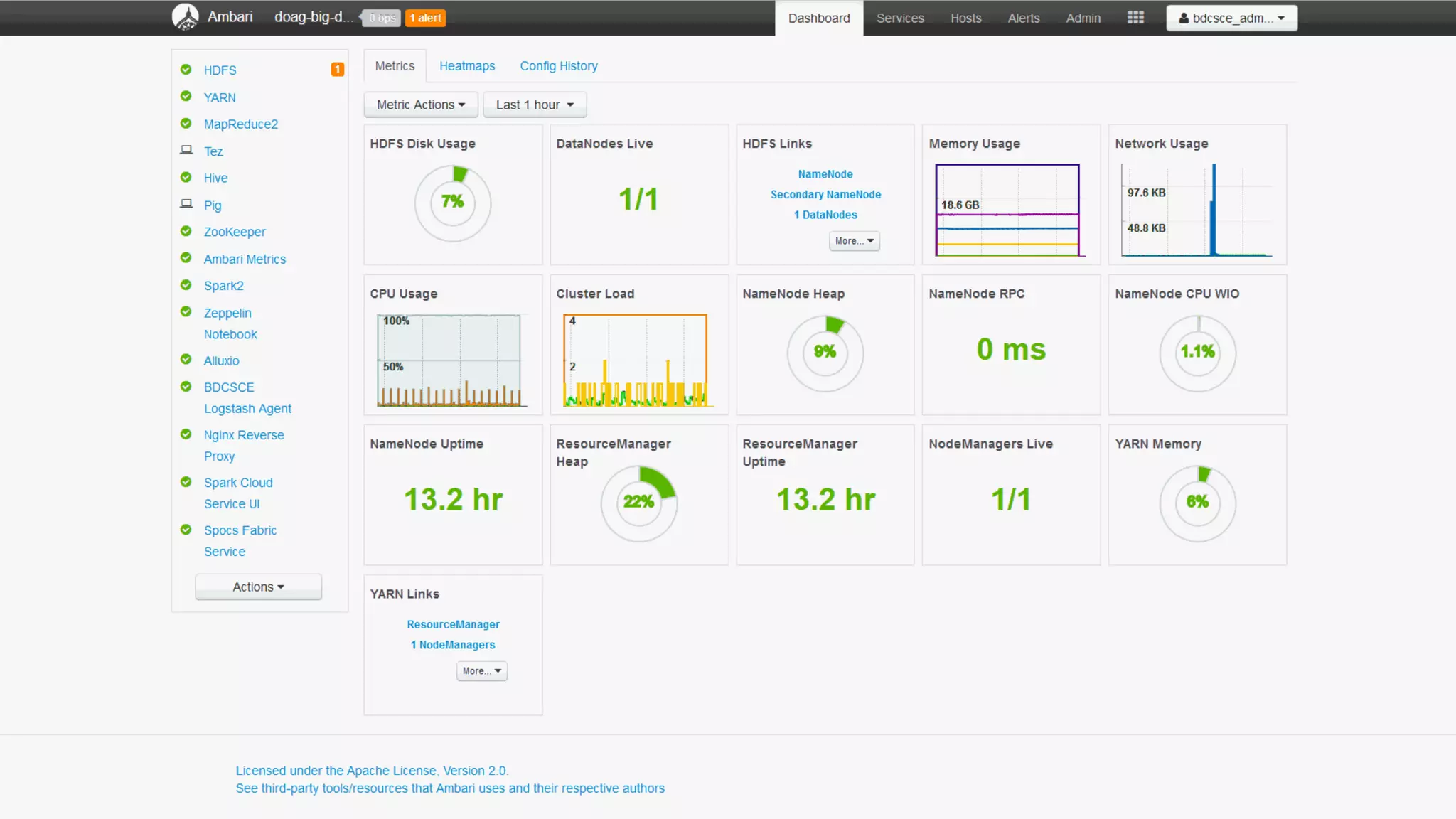1456x819 pixels.
Task: Expand the More menu in HDFS Links
Action: tap(854, 241)
